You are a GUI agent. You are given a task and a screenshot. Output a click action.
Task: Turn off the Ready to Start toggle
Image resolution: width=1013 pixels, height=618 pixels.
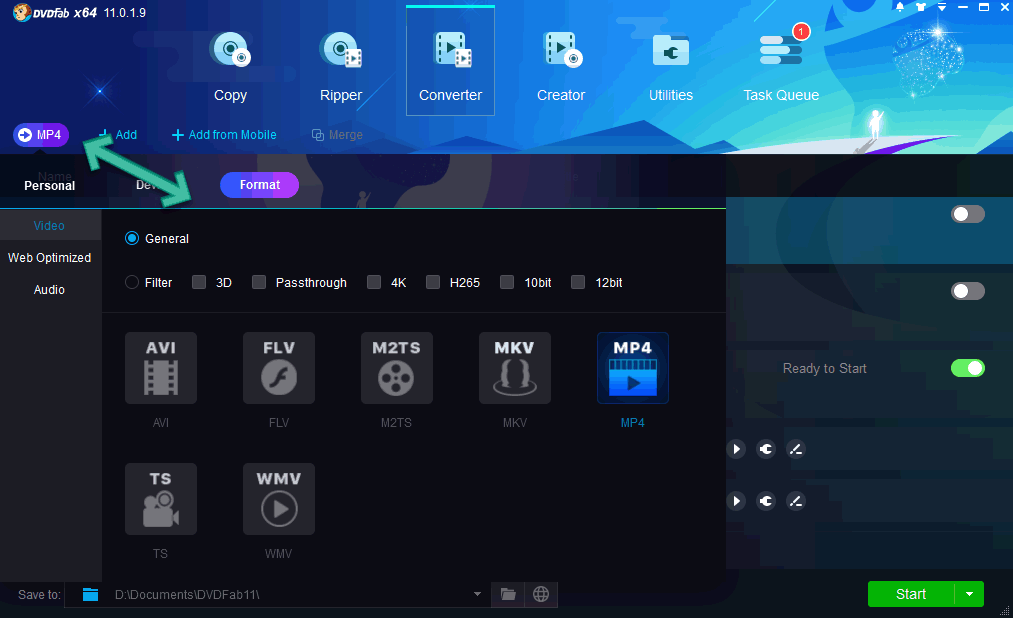coord(968,368)
